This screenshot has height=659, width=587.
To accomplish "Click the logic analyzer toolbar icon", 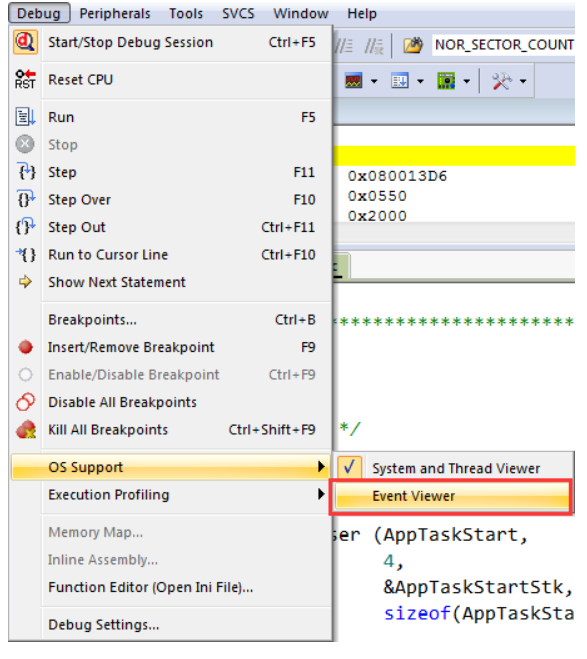I will tap(353, 80).
